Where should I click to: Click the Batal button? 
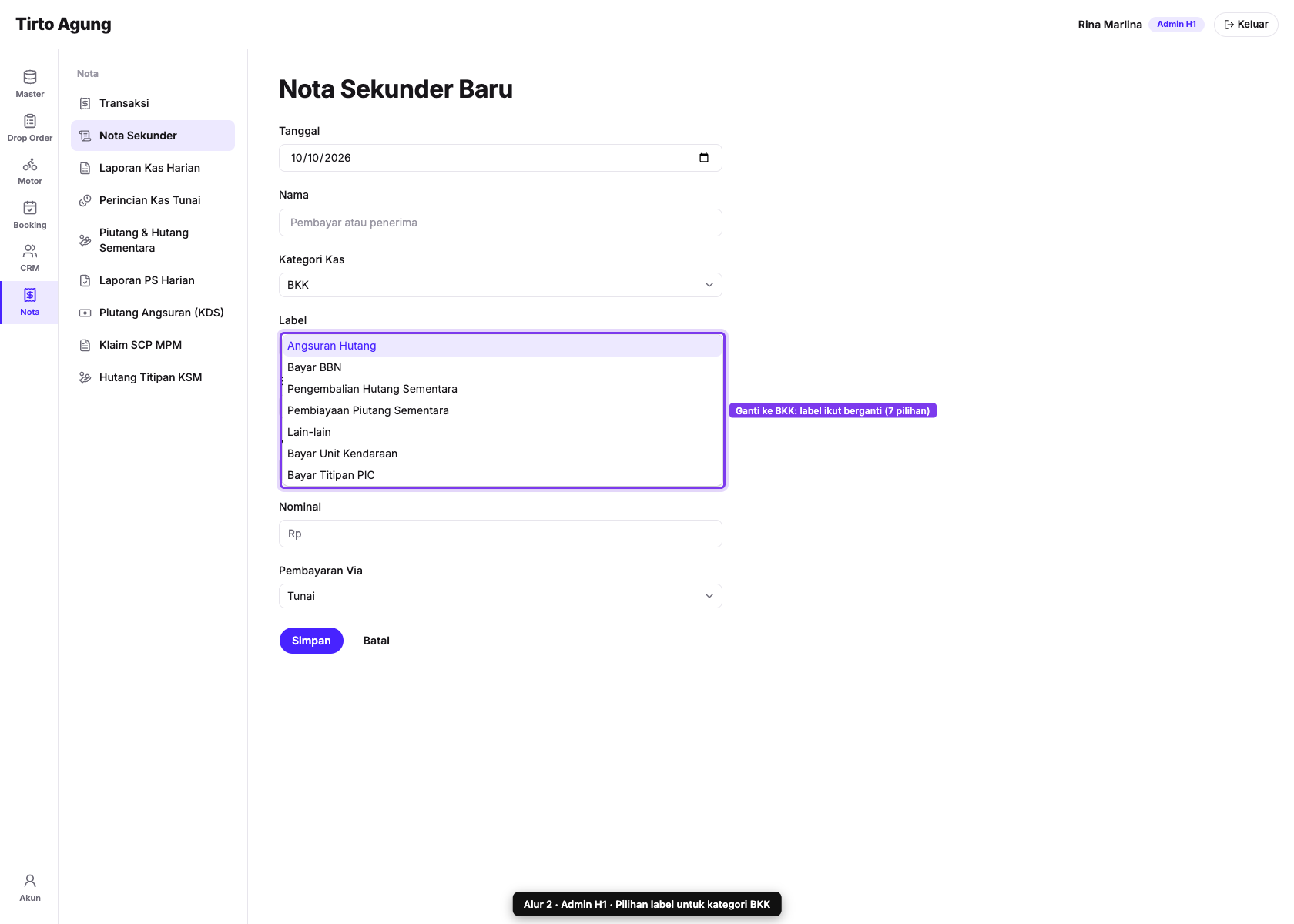point(377,641)
